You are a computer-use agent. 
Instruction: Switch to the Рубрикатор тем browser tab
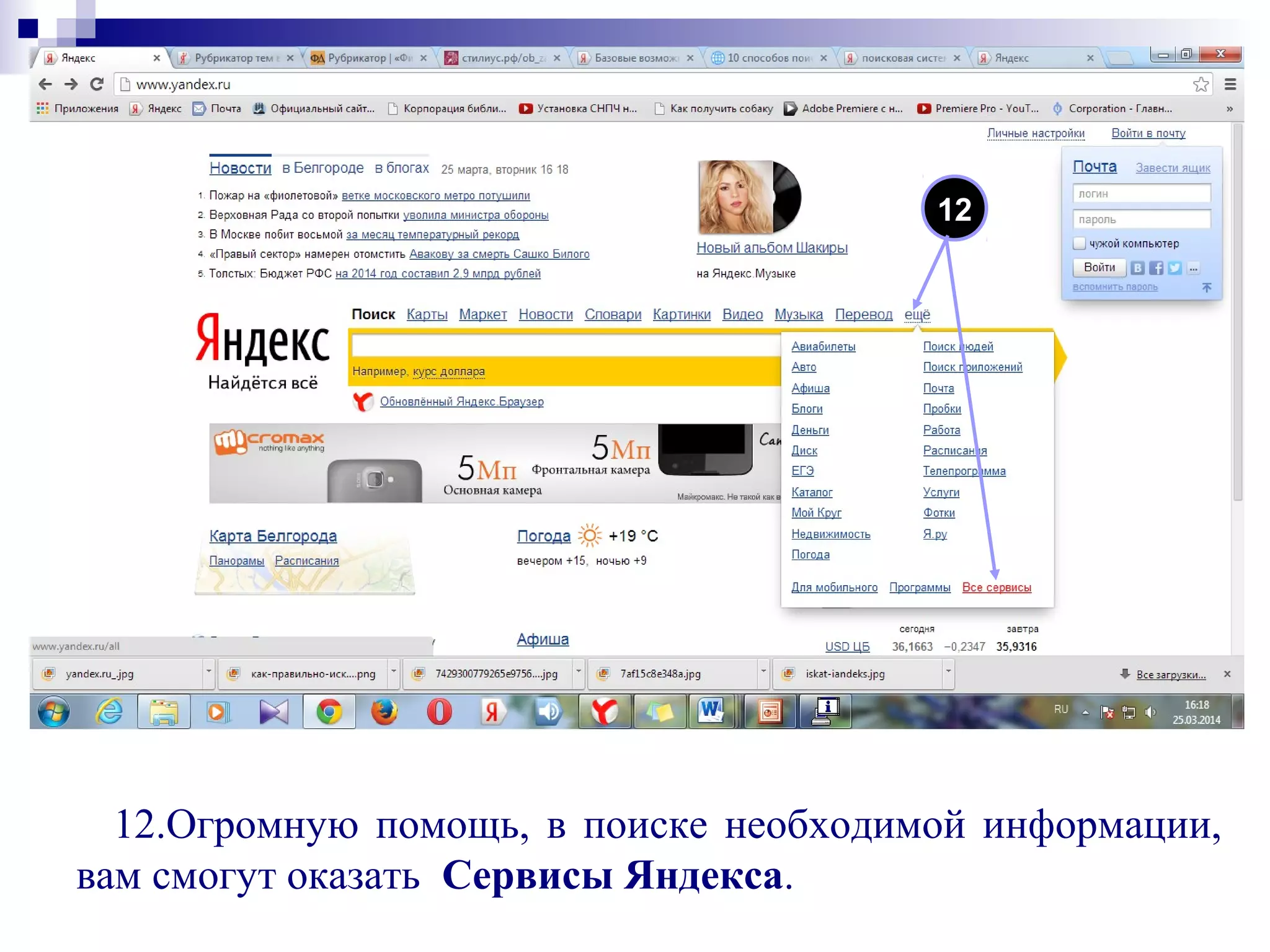[236, 58]
